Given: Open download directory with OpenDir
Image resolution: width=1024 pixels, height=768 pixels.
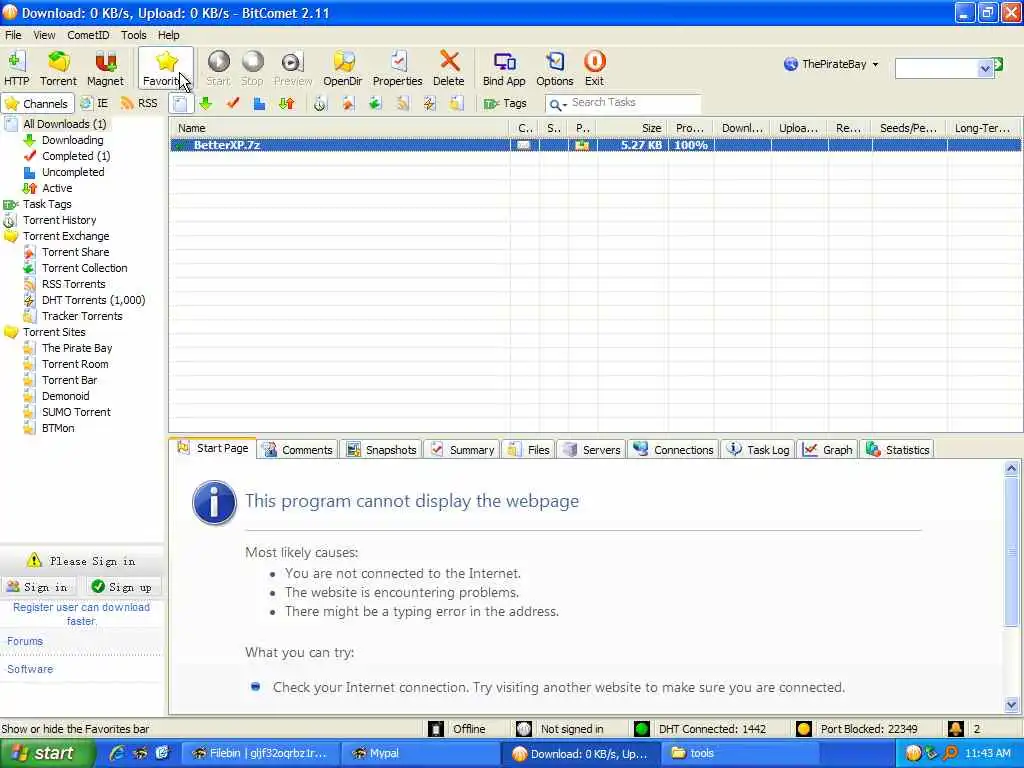Looking at the screenshot, I should pos(343,68).
